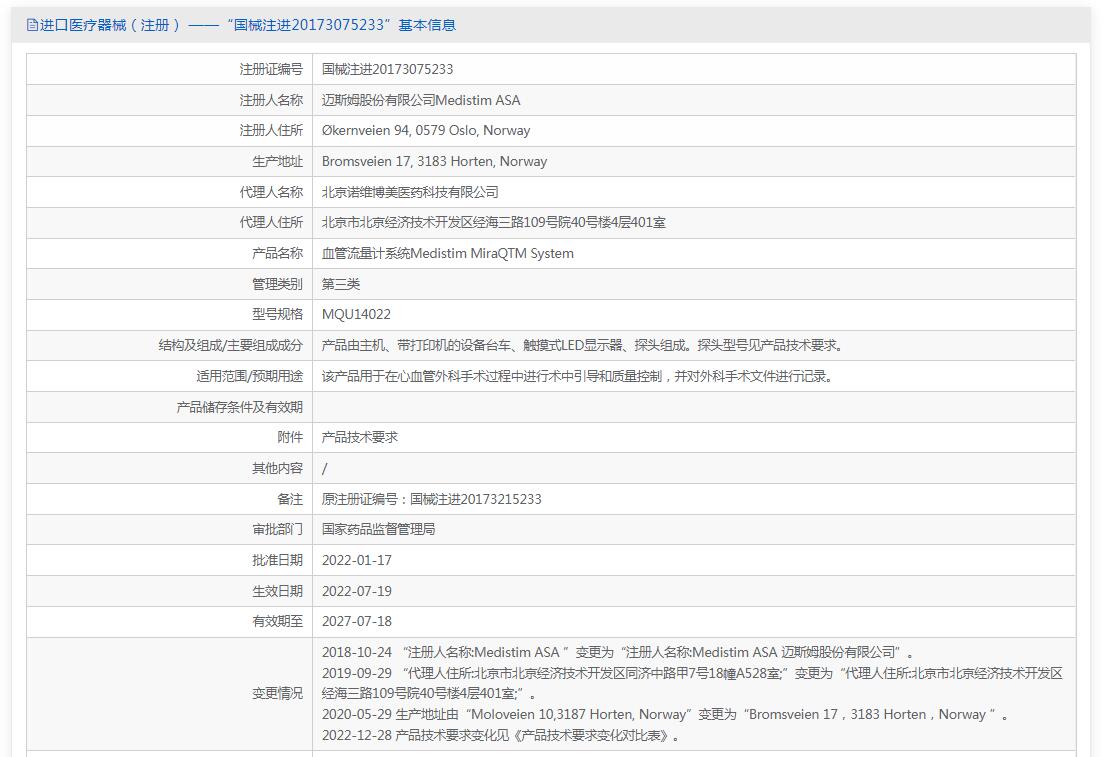This screenshot has height=757, width=1107.
Task: Click the product name 血管流量计系统Medistim MiraQTM System
Action: [448, 254]
